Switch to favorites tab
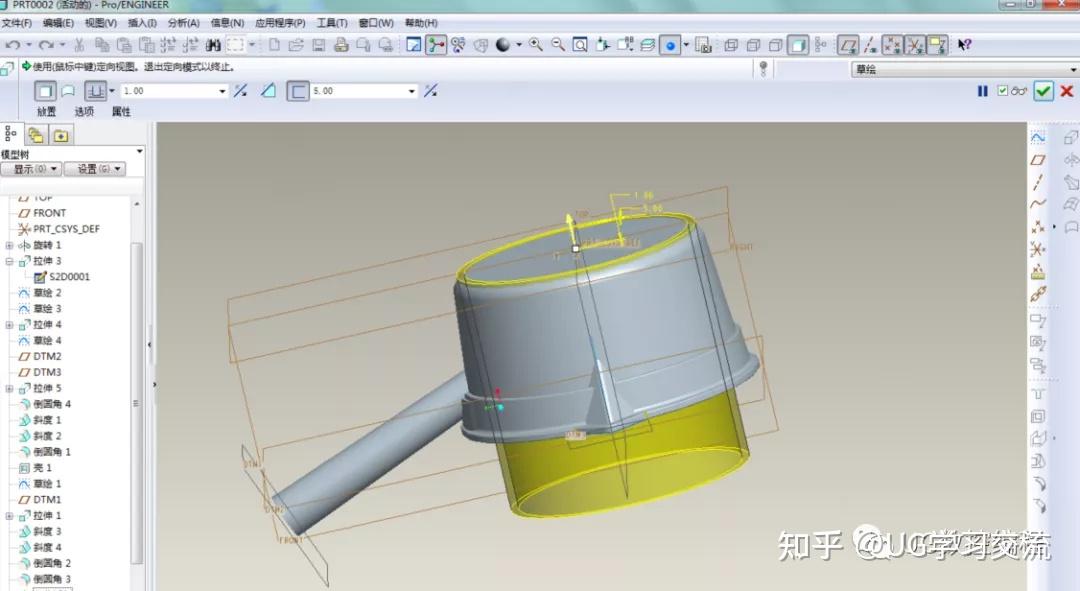Image resolution: width=1080 pixels, height=591 pixels. [61, 135]
